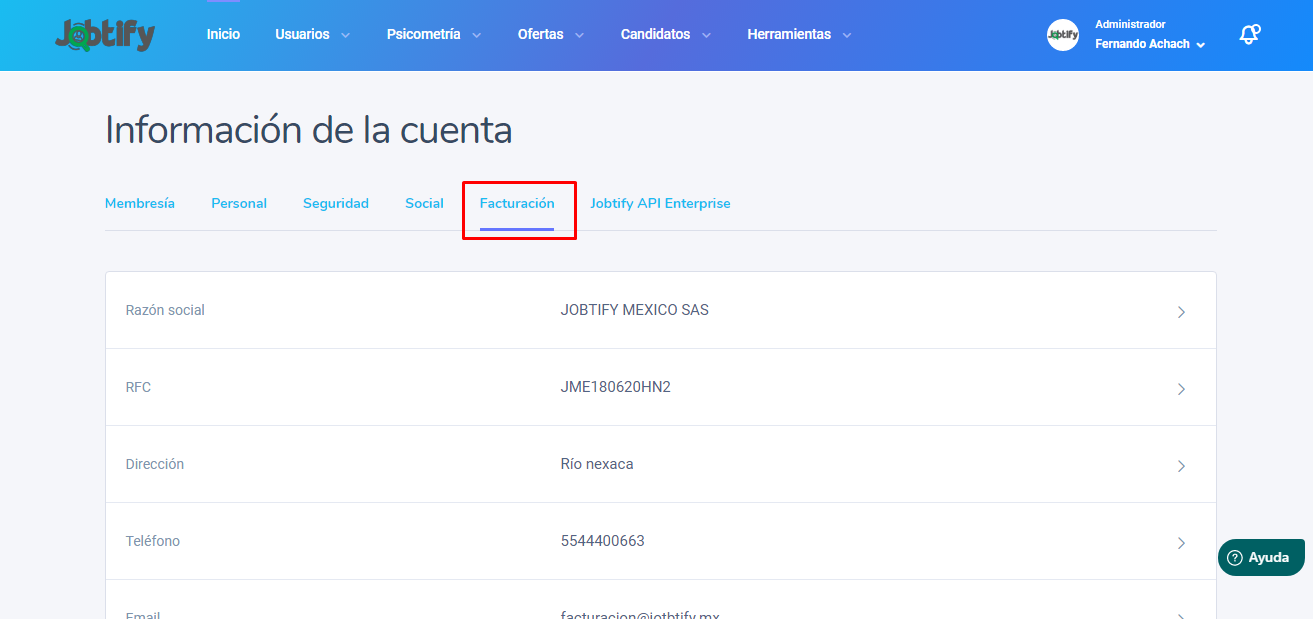Viewport: 1313px width, 619px height.
Task: Click the RFC value JME180620HN2
Action: coord(616,387)
